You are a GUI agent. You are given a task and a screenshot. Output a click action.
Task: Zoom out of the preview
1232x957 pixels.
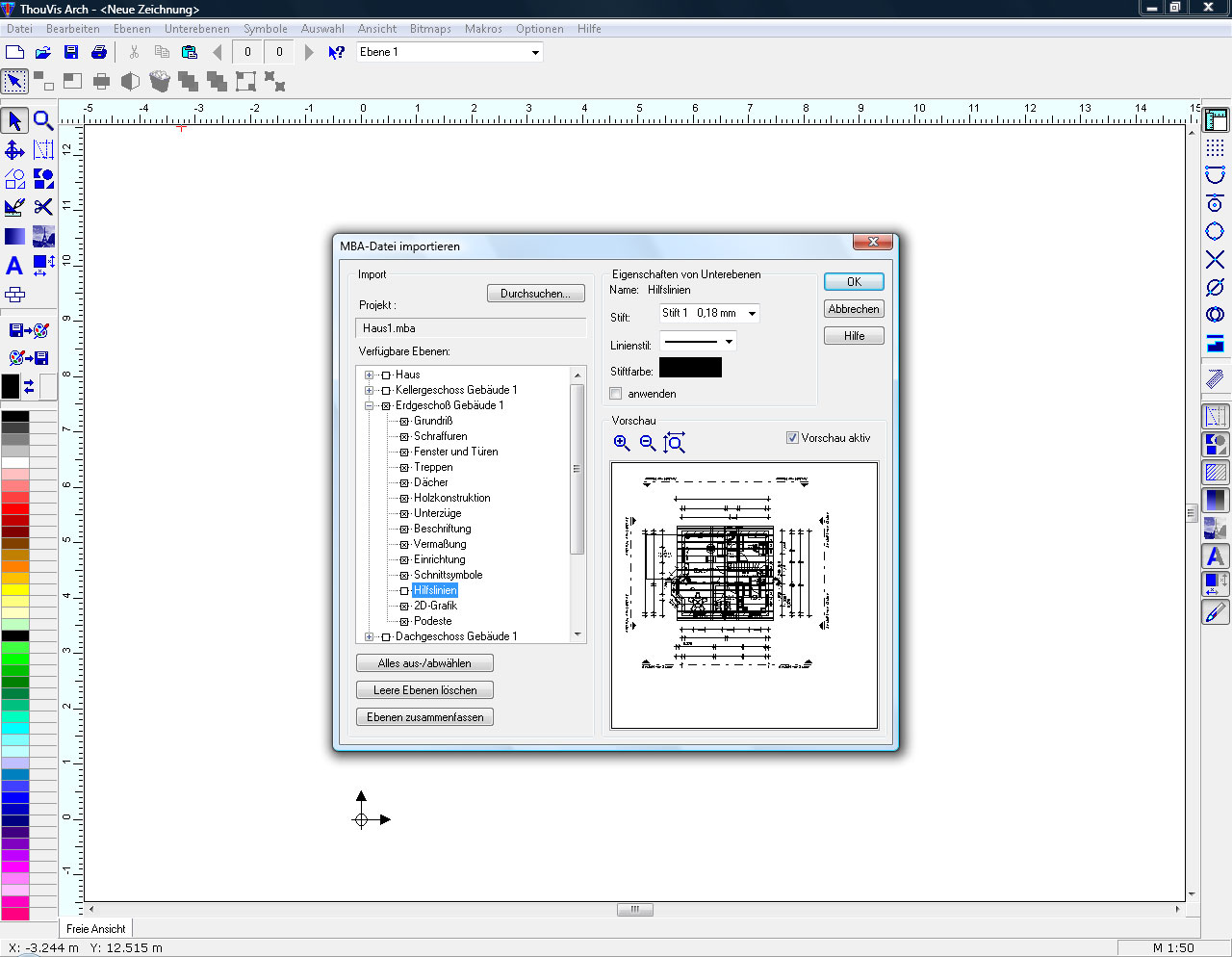pyautogui.click(x=648, y=443)
